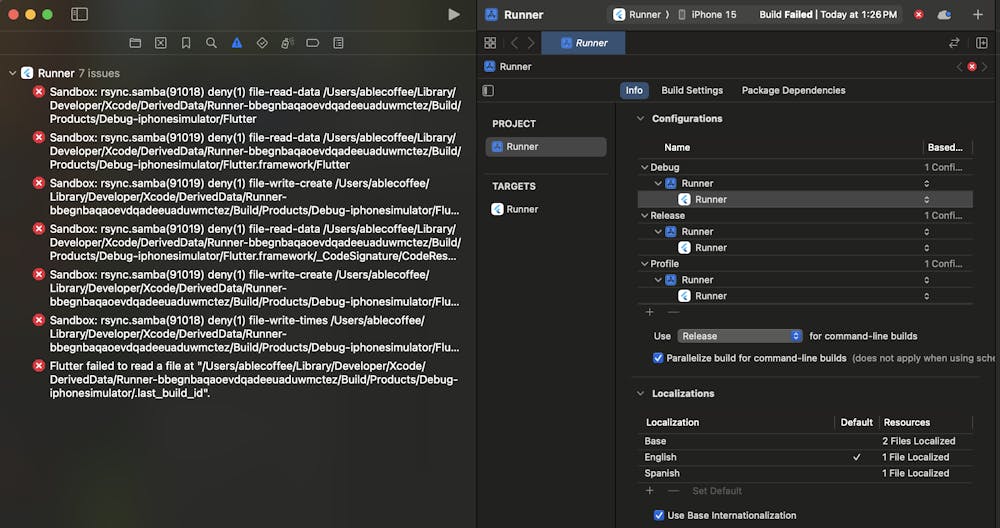Select the Spanish localization row
This screenshot has height=528, width=1000.
point(805,473)
